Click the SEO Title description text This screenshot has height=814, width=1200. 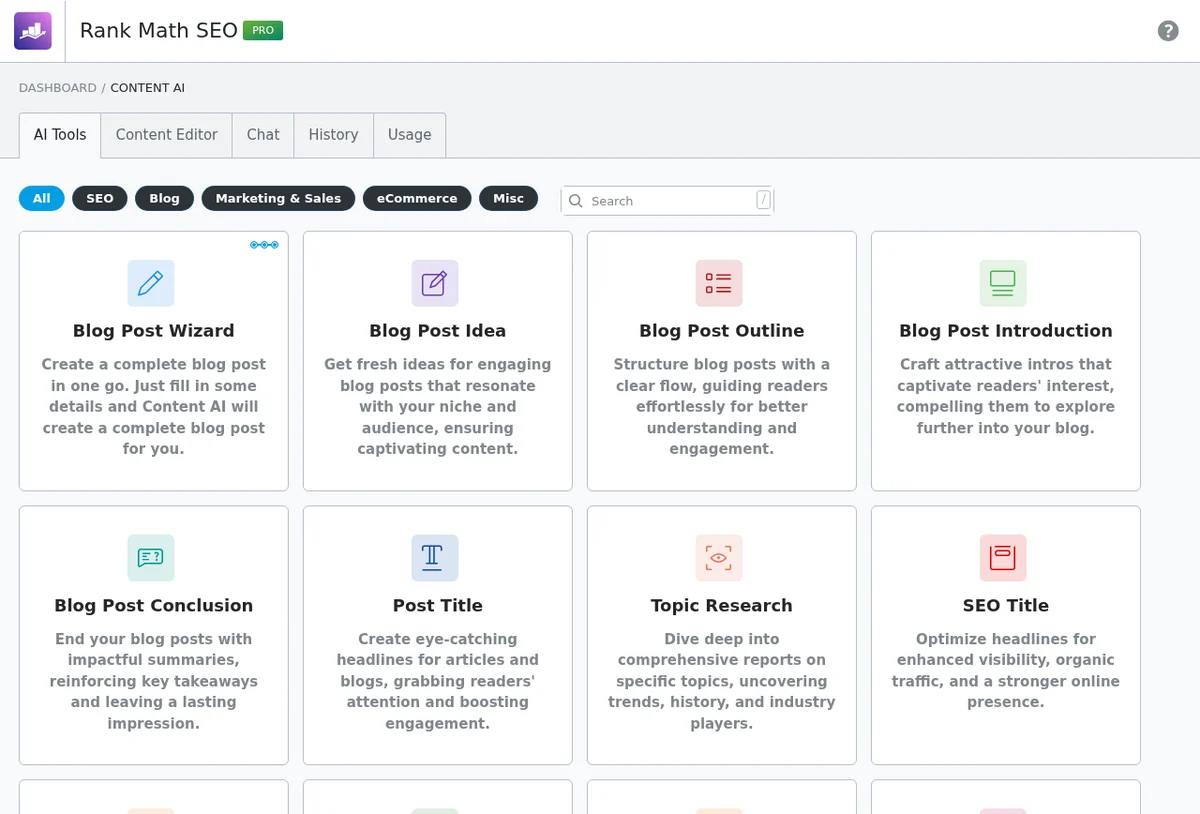point(1006,671)
